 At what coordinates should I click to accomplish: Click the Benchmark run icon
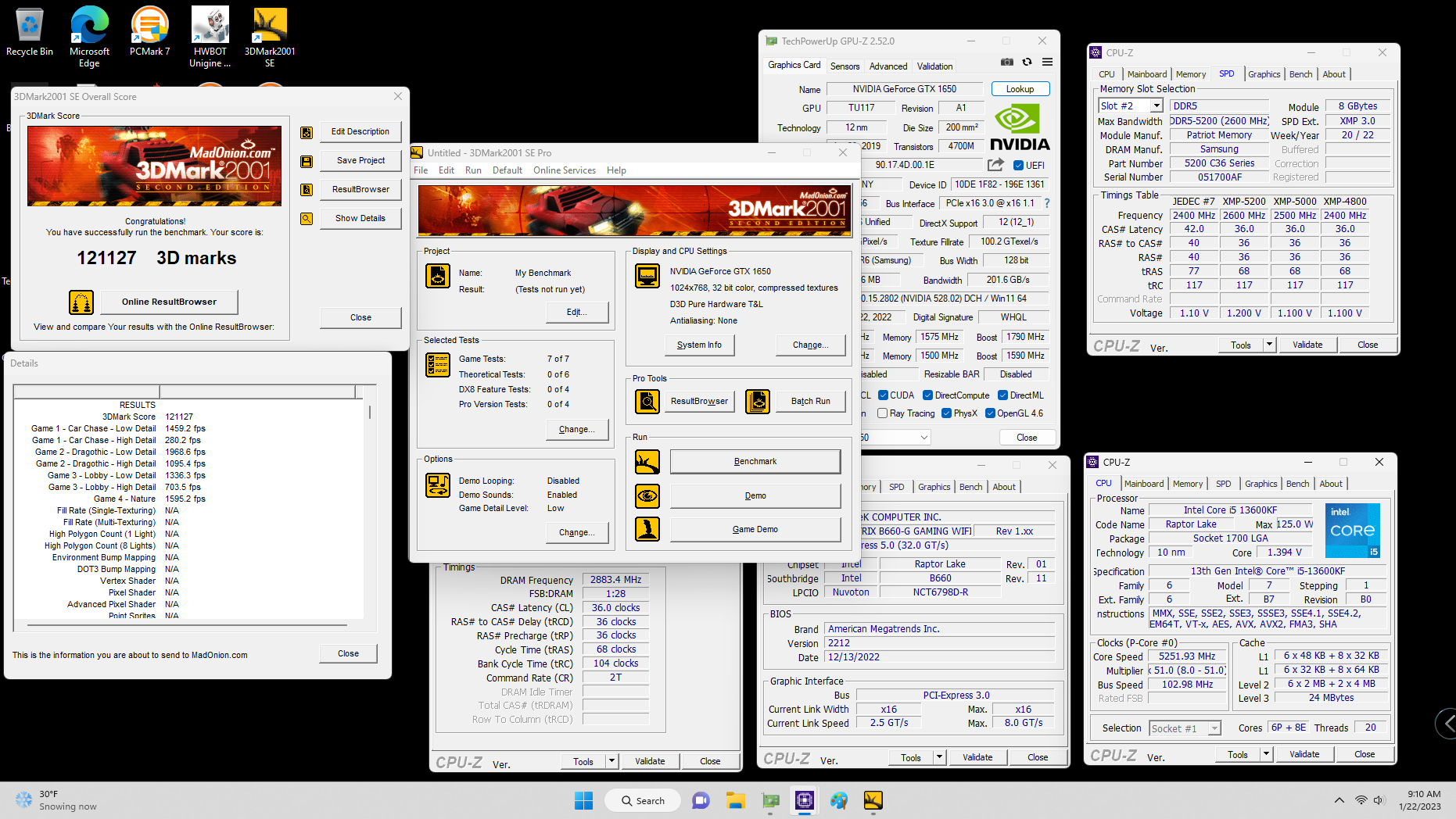point(647,462)
